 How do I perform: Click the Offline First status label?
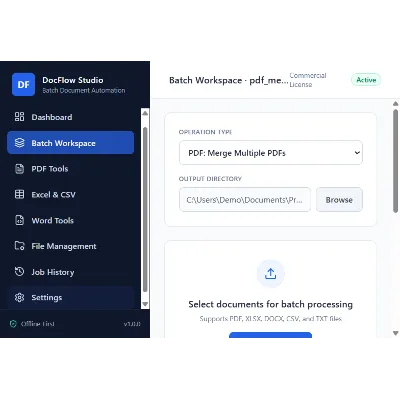coord(37,324)
